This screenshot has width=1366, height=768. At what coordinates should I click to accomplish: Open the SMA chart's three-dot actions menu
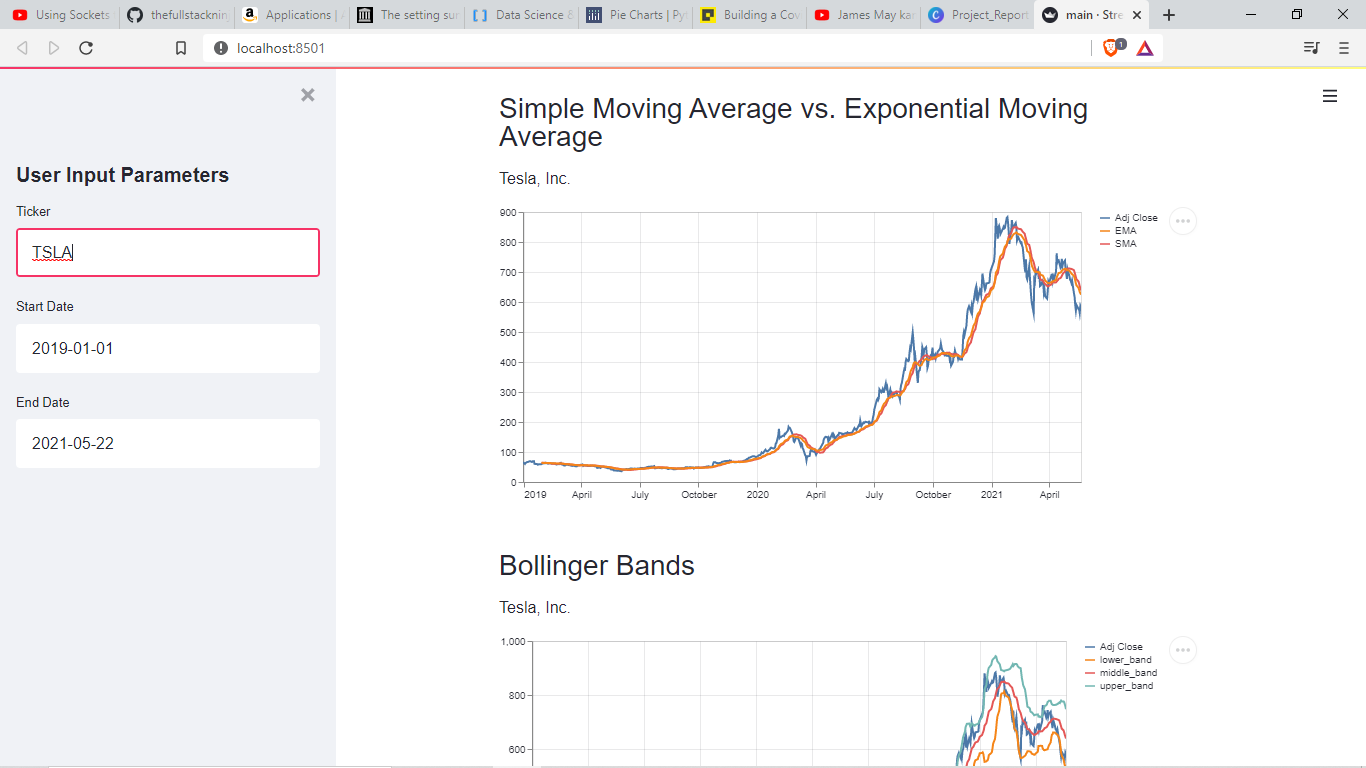click(1183, 221)
